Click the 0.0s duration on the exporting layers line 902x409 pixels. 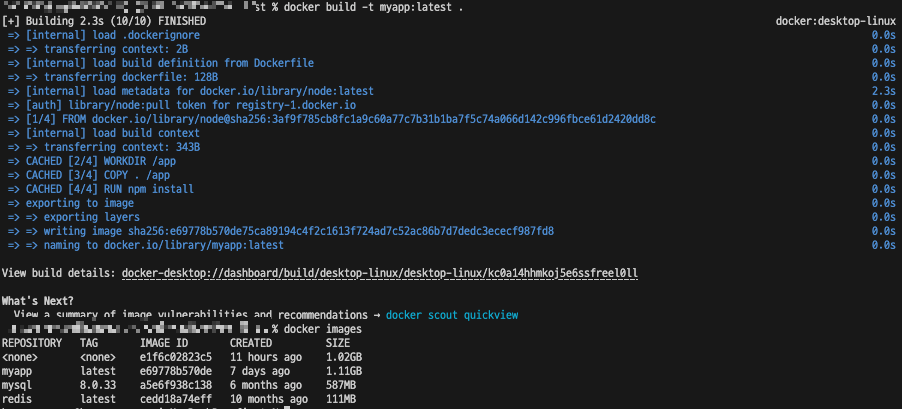click(884, 217)
